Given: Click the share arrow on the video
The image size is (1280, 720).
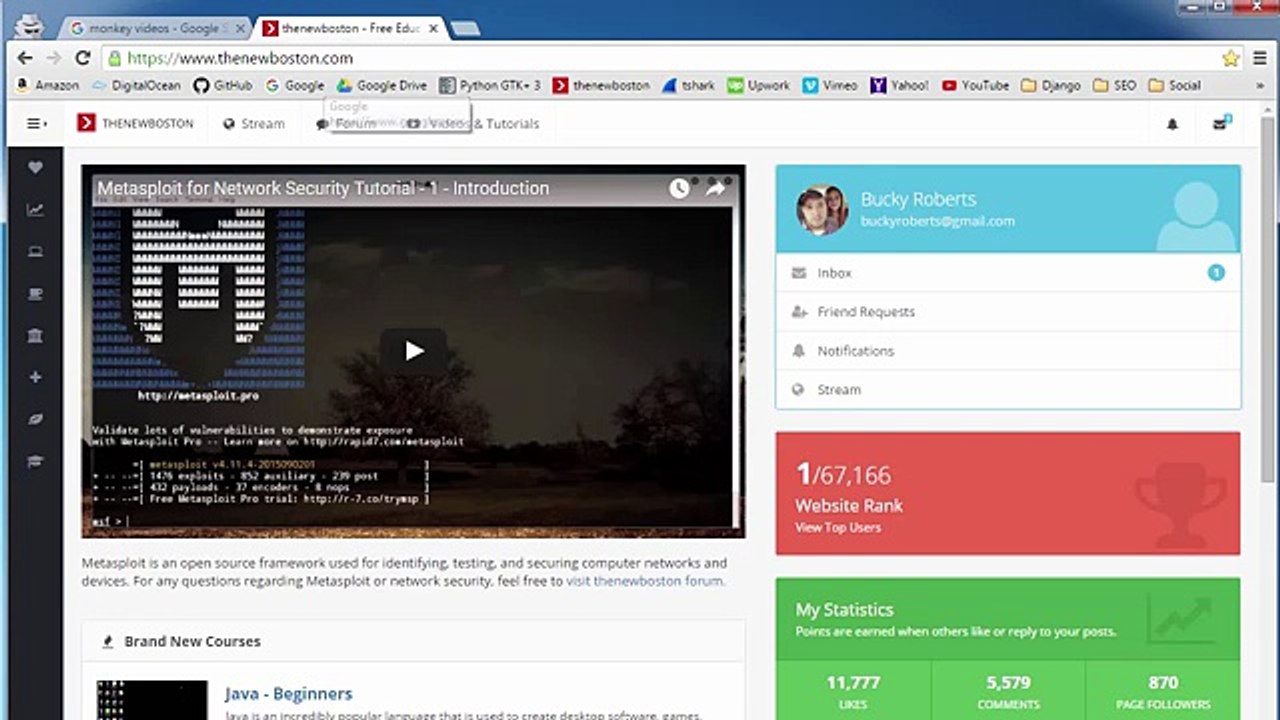Looking at the screenshot, I should (716, 188).
